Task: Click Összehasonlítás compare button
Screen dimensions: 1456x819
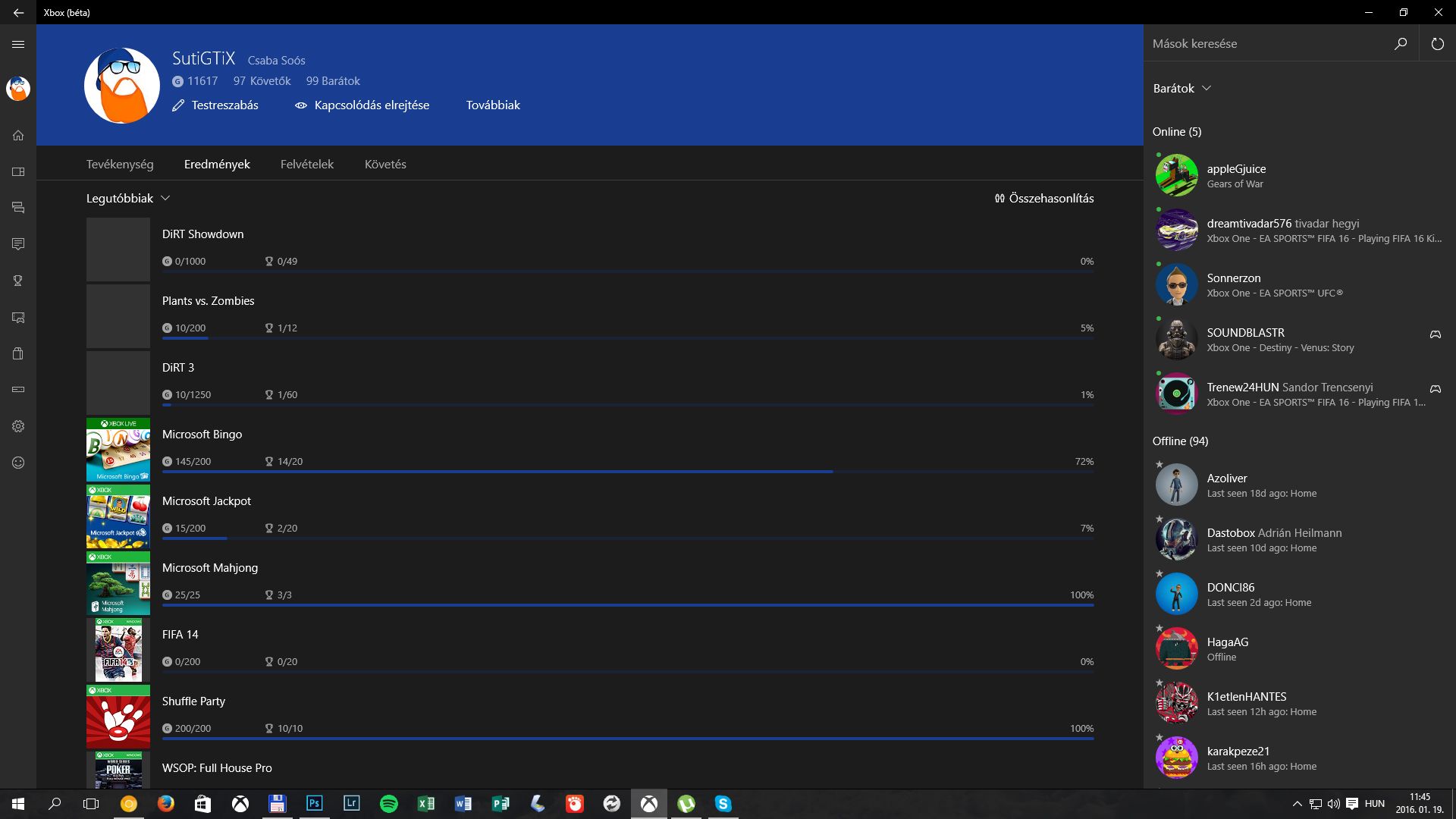Action: tap(1044, 199)
